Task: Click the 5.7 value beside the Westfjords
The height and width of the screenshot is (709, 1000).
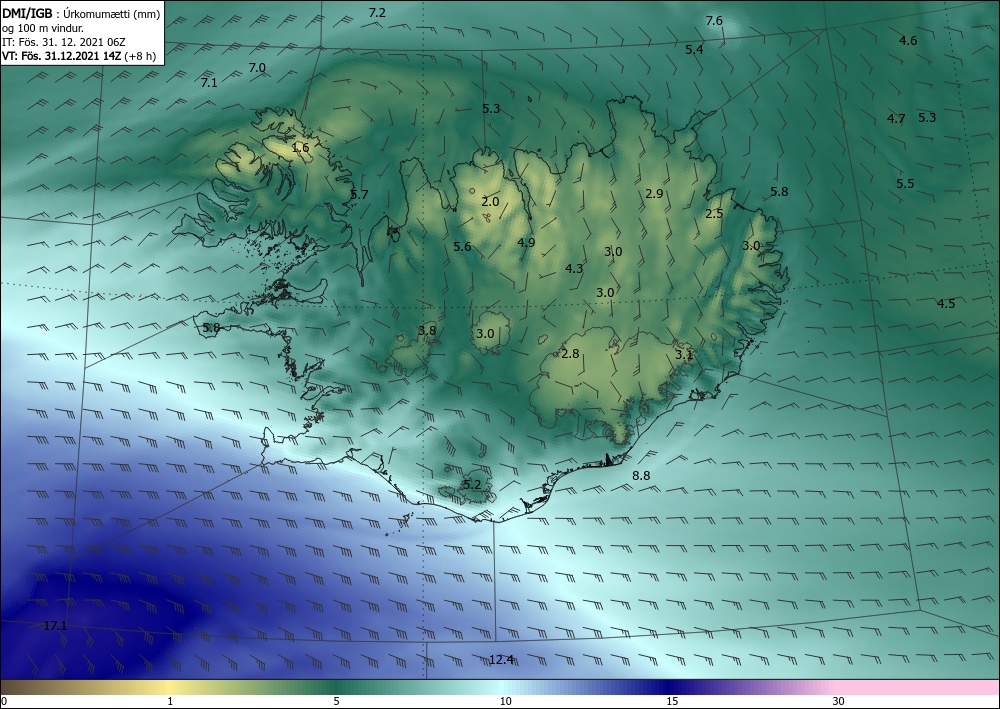Action: pyautogui.click(x=359, y=194)
